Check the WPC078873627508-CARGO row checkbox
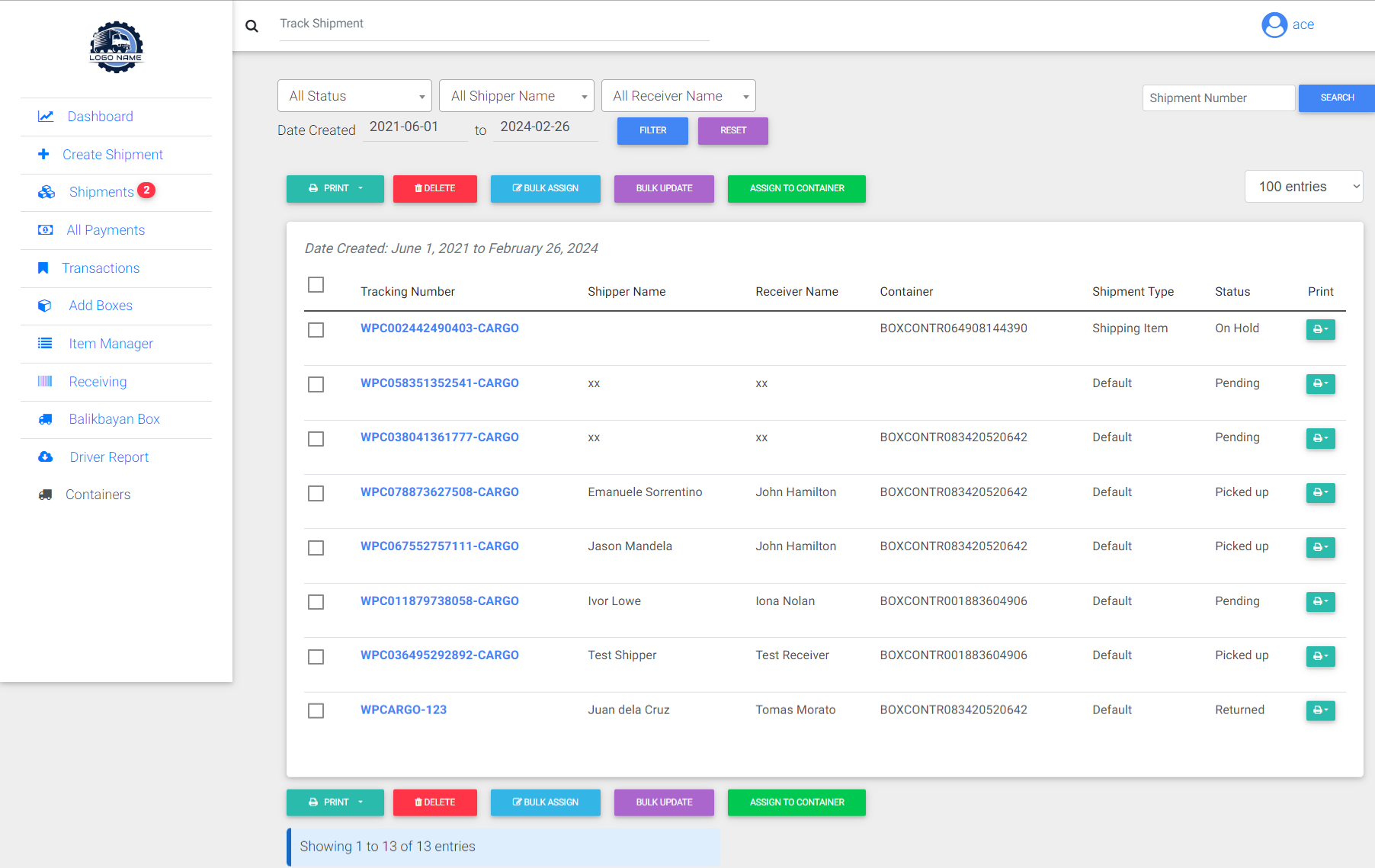This screenshot has width=1375, height=868. [316, 494]
